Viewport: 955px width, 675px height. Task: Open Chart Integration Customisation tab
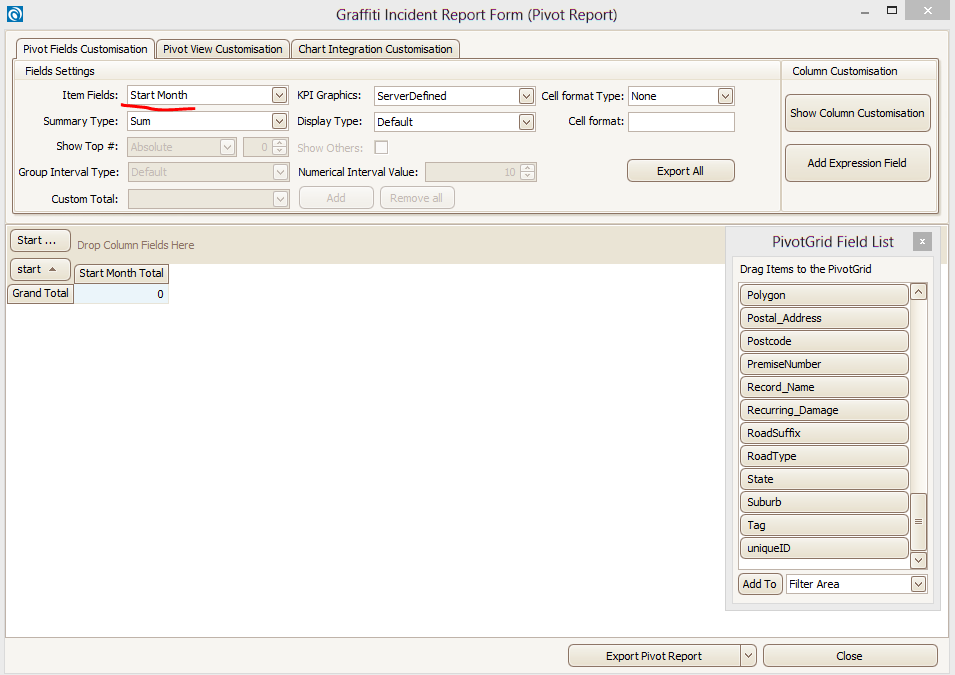pos(375,49)
